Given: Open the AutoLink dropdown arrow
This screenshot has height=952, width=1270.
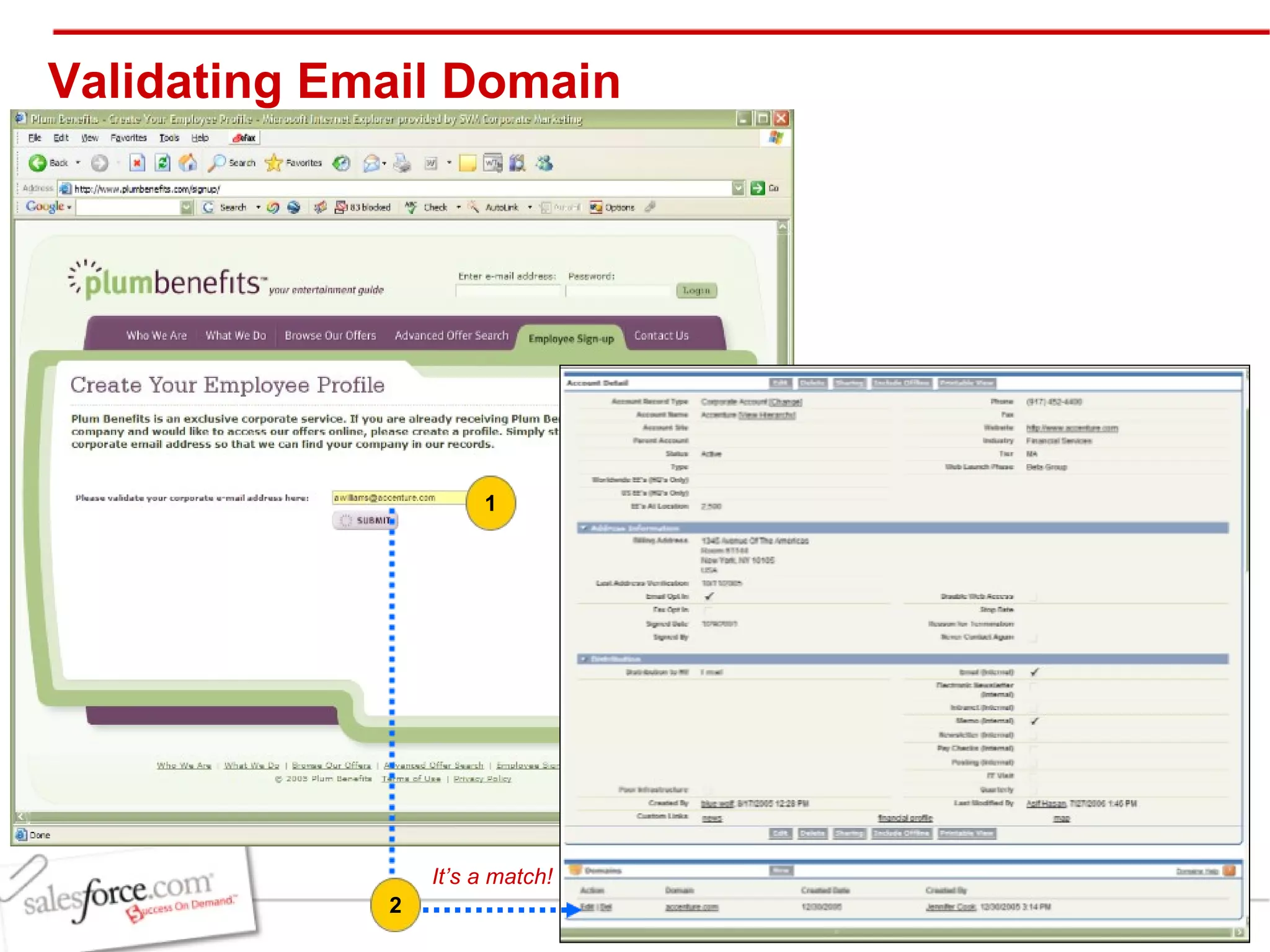Looking at the screenshot, I should point(530,208).
